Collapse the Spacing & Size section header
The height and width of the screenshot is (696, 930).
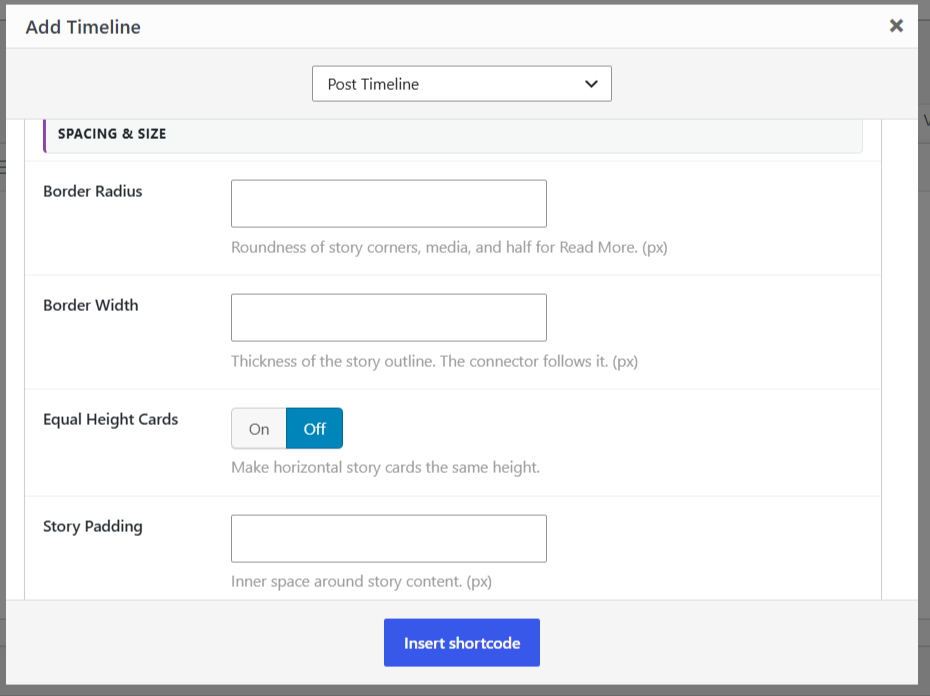(x=453, y=134)
